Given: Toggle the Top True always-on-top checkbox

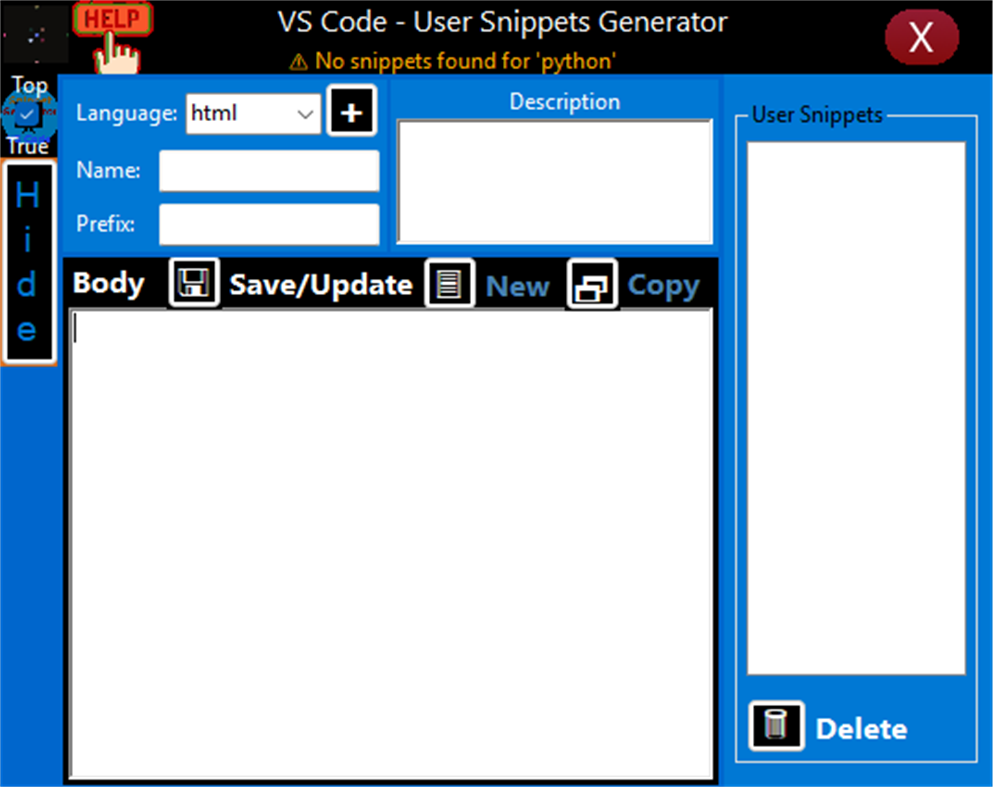Looking at the screenshot, I should 28,115.
